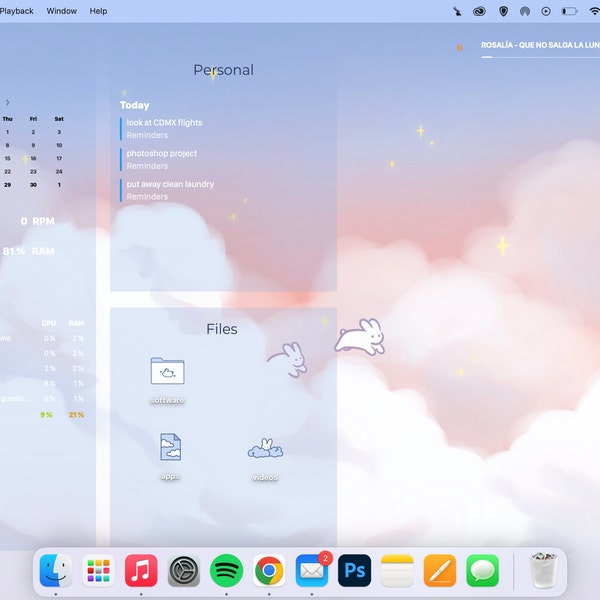Image resolution: width=600 pixels, height=600 pixels.
Task: Click the green 9% CPU total
Action: [46, 415]
